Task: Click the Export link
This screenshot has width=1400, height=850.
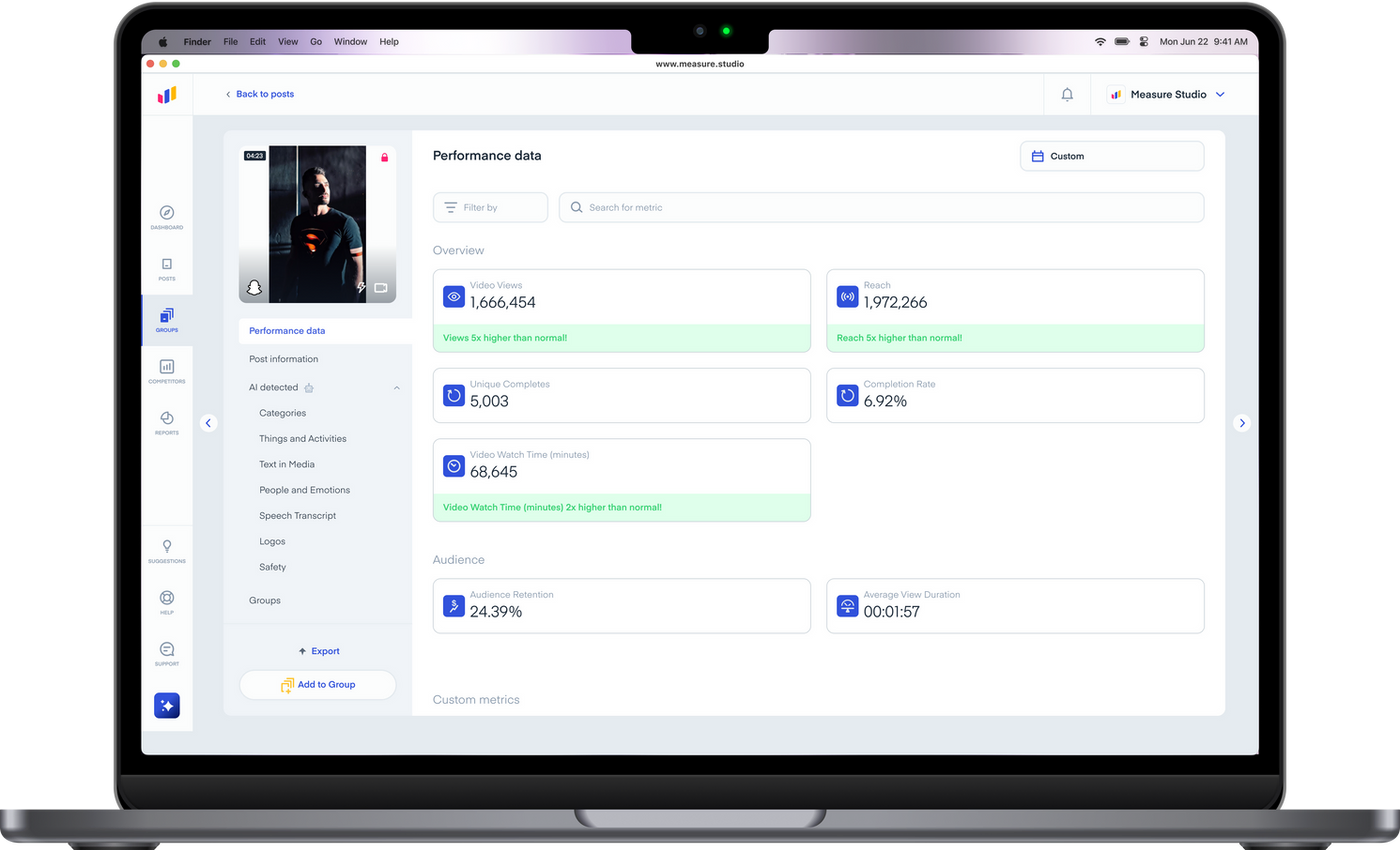Action: point(319,651)
